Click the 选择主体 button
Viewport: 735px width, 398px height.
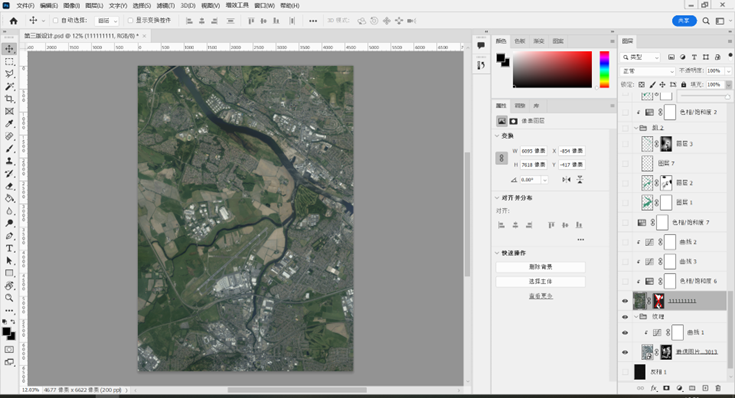(x=540, y=281)
